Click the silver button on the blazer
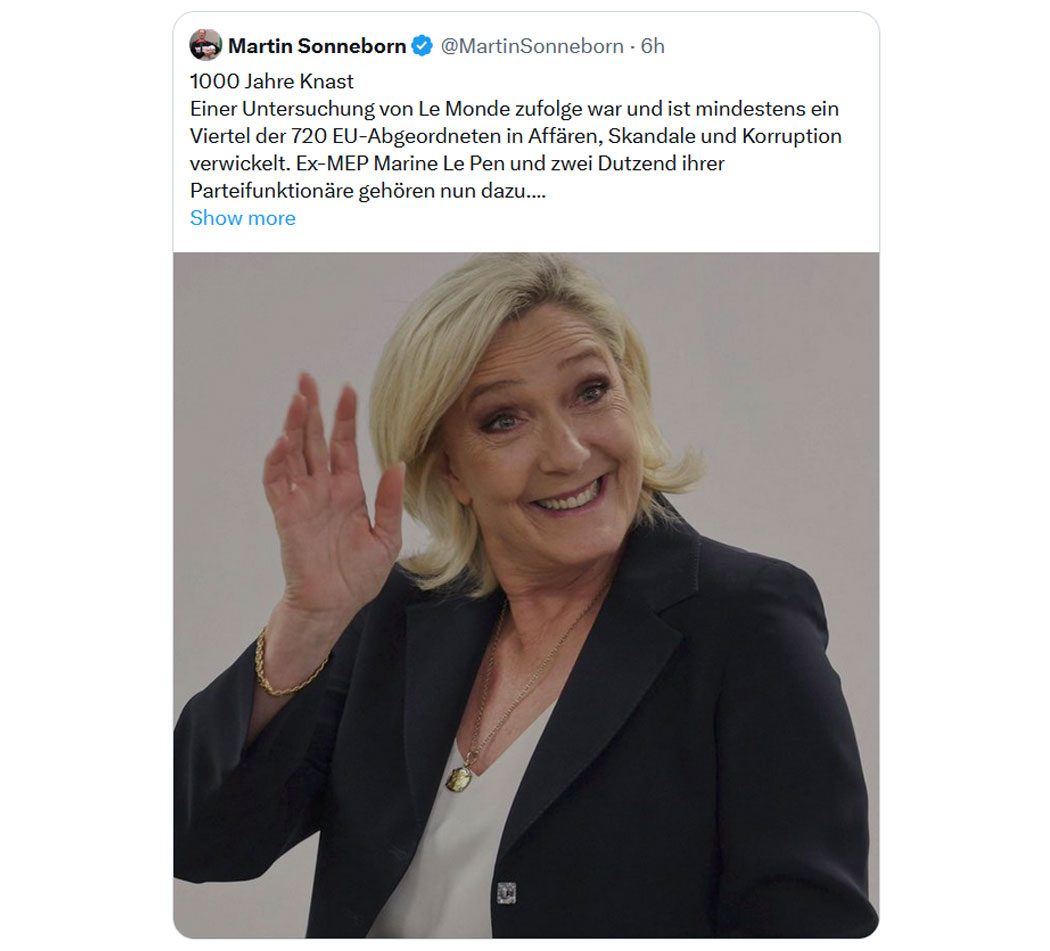The width and height of the screenshot is (1050, 951). click(507, 893)
